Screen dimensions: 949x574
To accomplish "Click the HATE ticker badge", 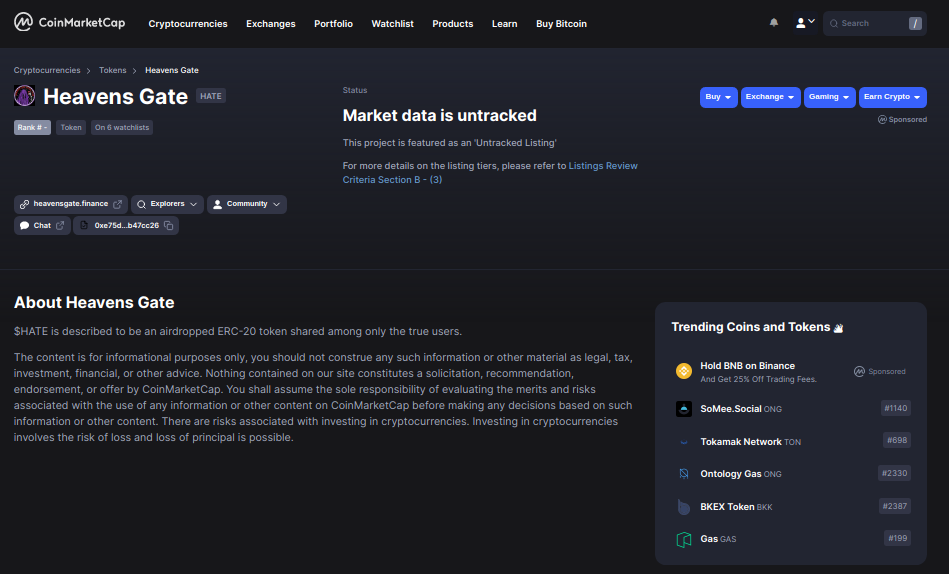I will (x=211, y=96).
